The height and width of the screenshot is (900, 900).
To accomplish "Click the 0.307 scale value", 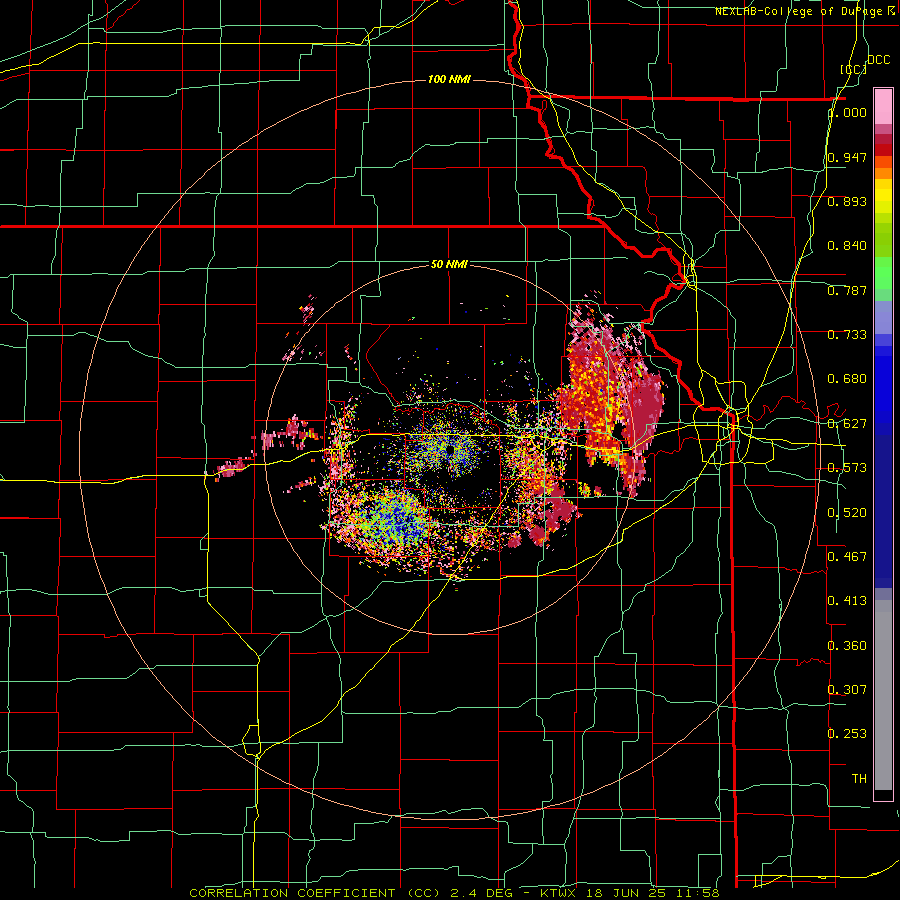I will click(847, 690).
